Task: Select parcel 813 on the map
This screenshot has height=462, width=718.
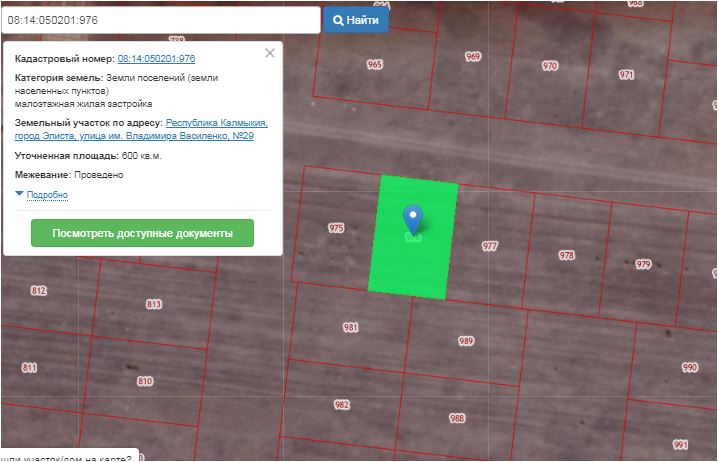Action: (x=153, y=304)
